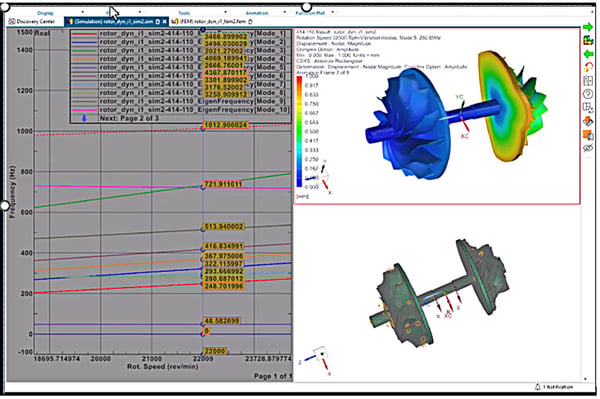
Task: Click the viewport layout grid icon
Action: pos(588,81)
